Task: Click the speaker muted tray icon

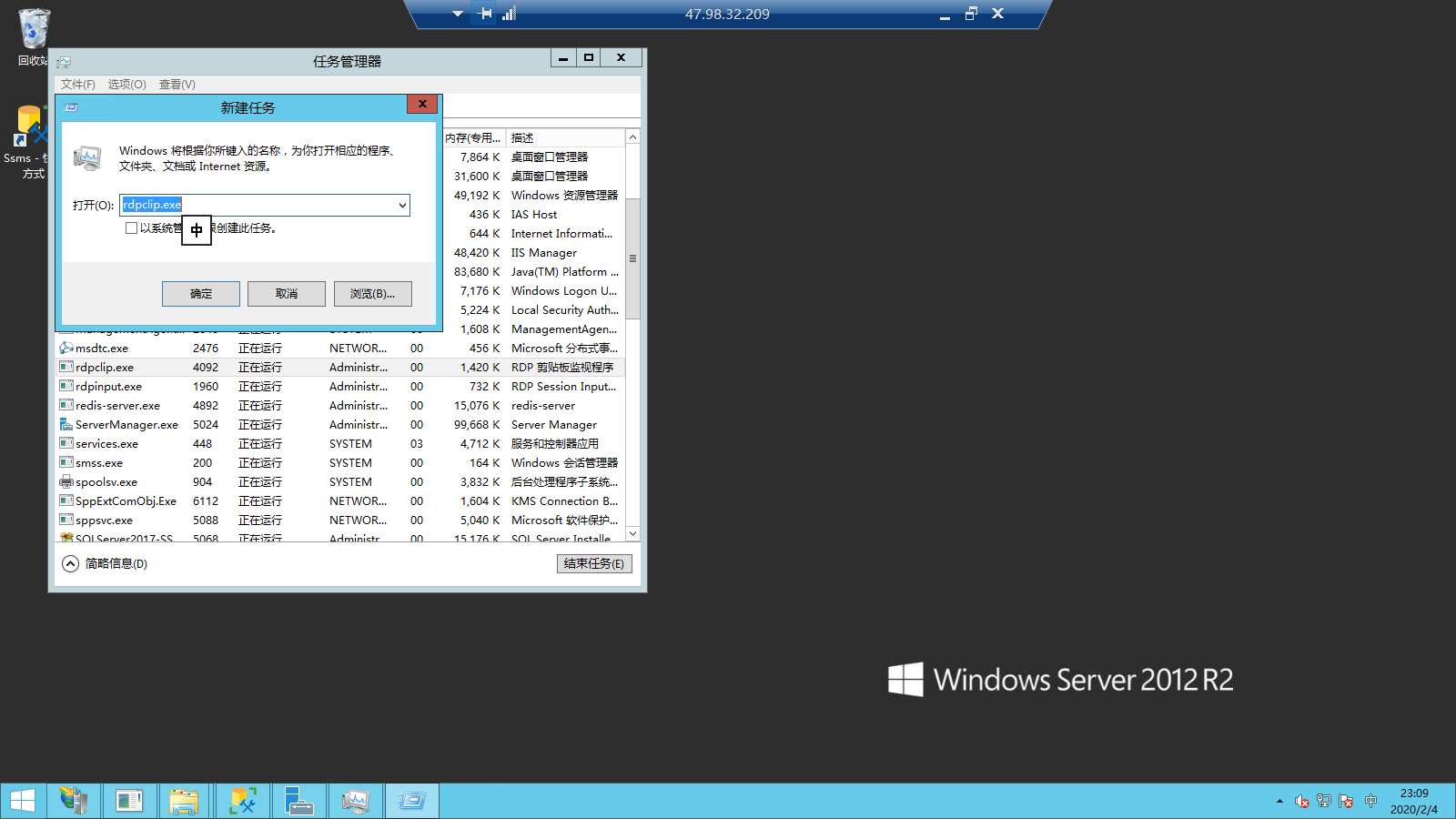Action: (1302, 802)
